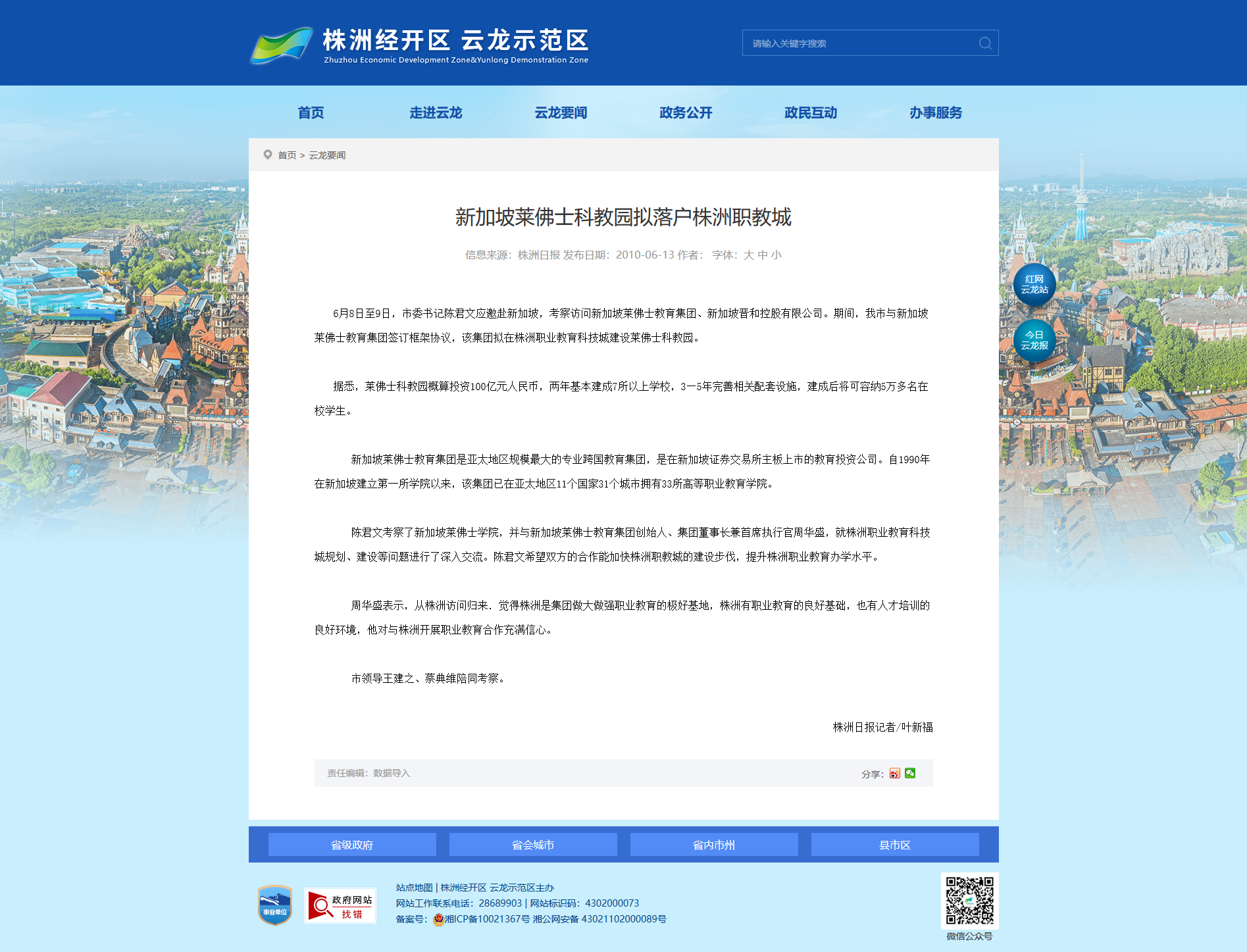Focus the keyword search input box
The image size is (1247, 952).
pyautogui.click(x=859, y=43)
